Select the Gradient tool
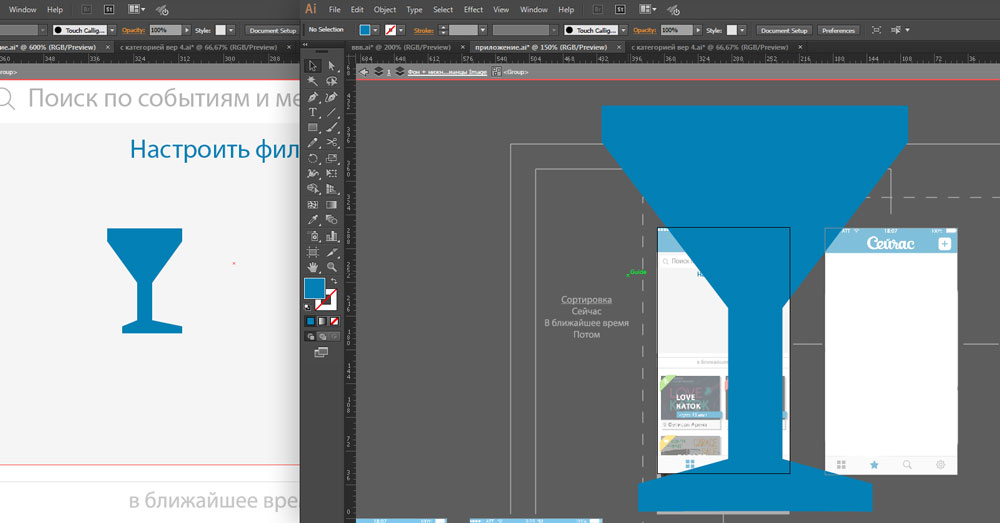The image size is (1000, 523). tap(332, 205)
